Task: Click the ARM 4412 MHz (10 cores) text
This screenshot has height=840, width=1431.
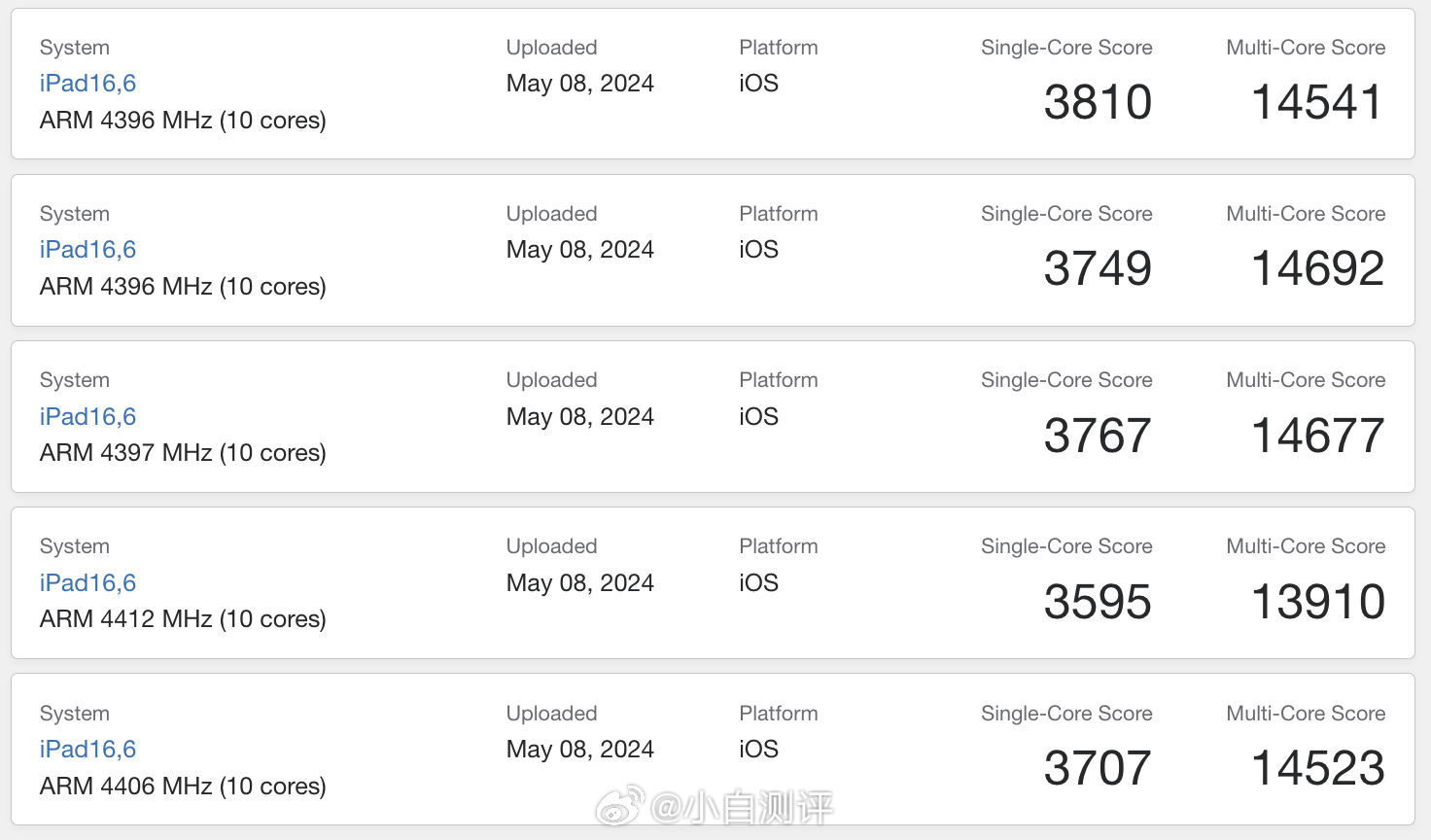Action: (x=183, y=619)
